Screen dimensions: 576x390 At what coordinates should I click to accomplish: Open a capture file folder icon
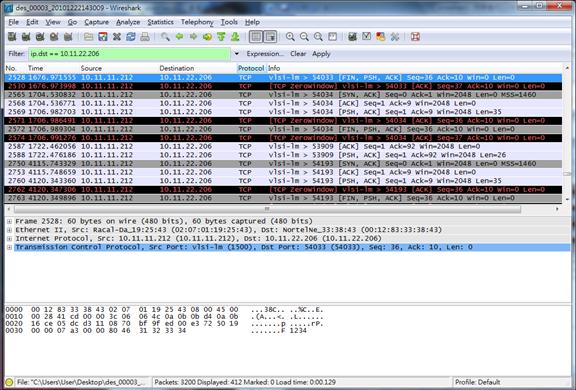[x=89, y=37]
